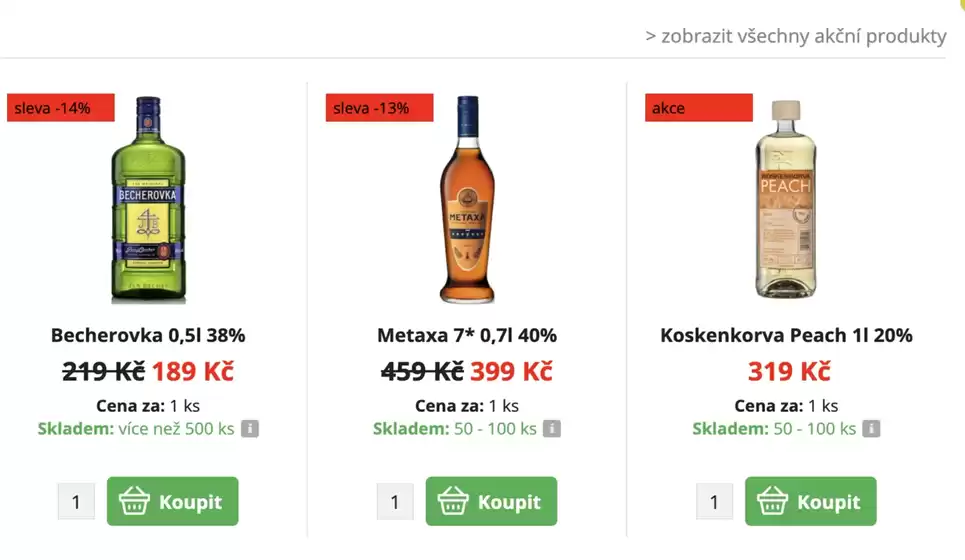Click info icon beside Koskenkorva Peach stock status
Image resolution: width=965 pixels, height=560 pixels.
(871, 429)
